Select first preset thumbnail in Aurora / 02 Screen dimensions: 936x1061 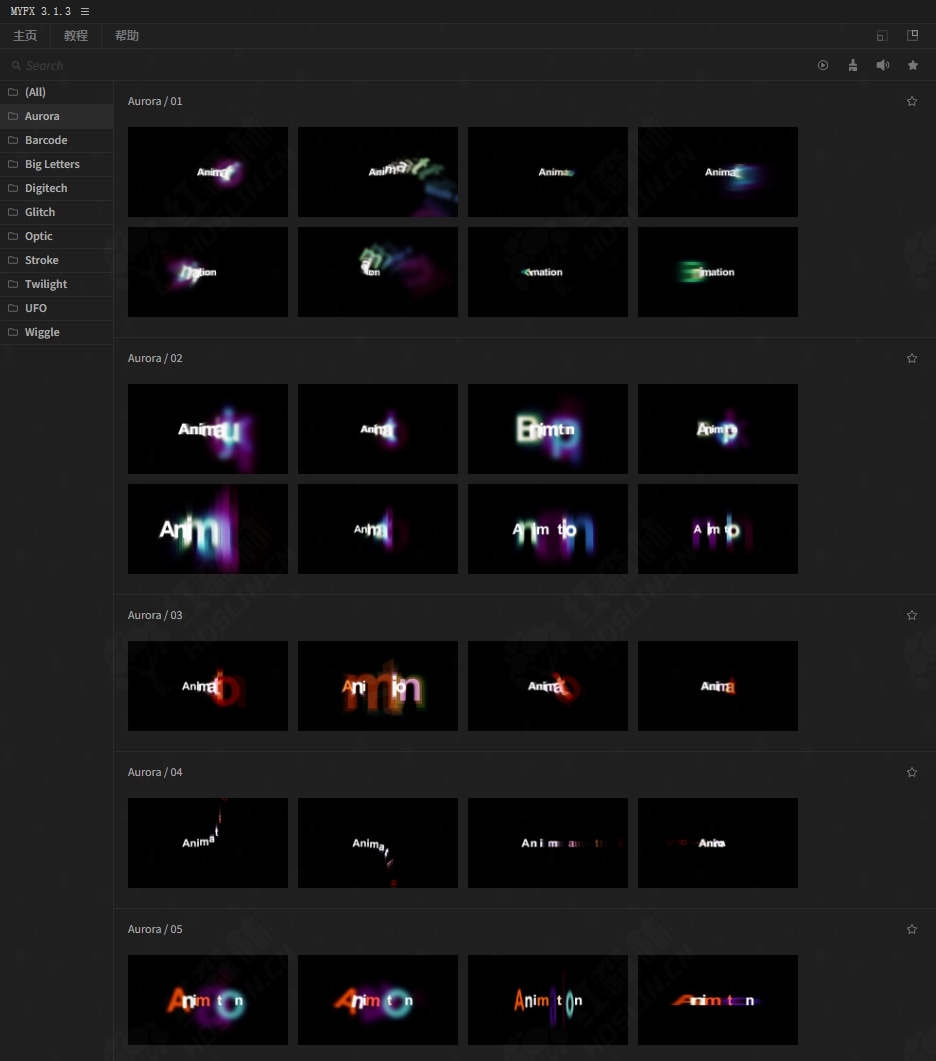pyautogui.click(x=208, y=429)
